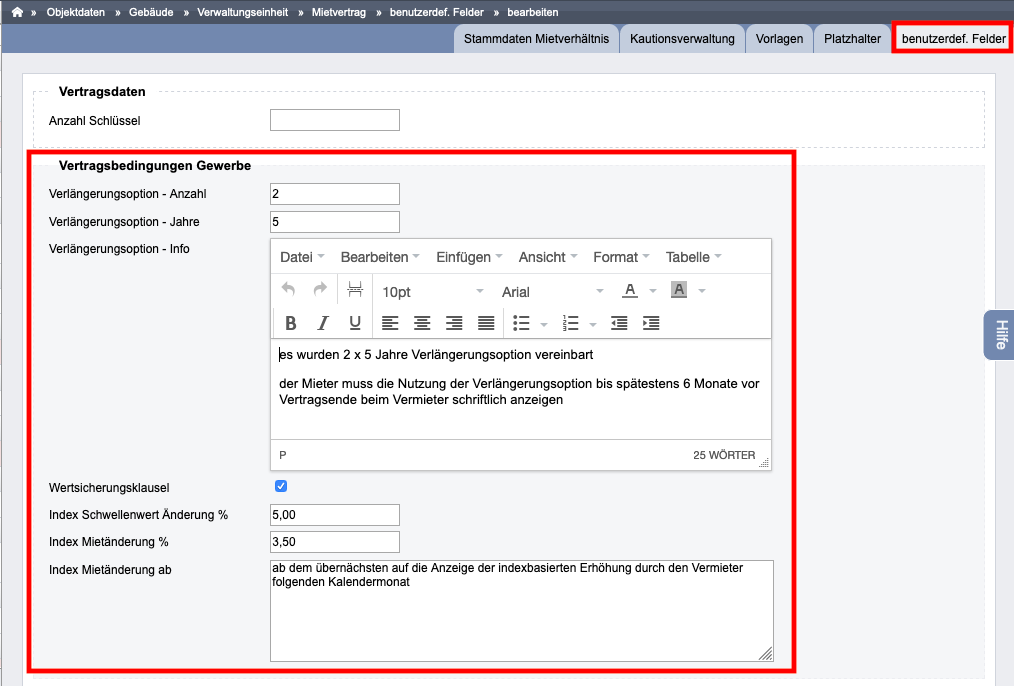Apply text color with the A icon

pos(630,290)
